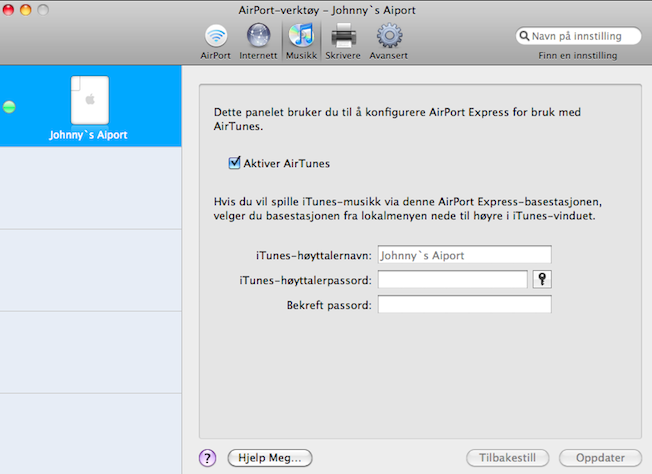Switch to the Internett toolbar pane
Image resolution: width=652 pixels, height=474 pixels.
(x=258, y=42)
